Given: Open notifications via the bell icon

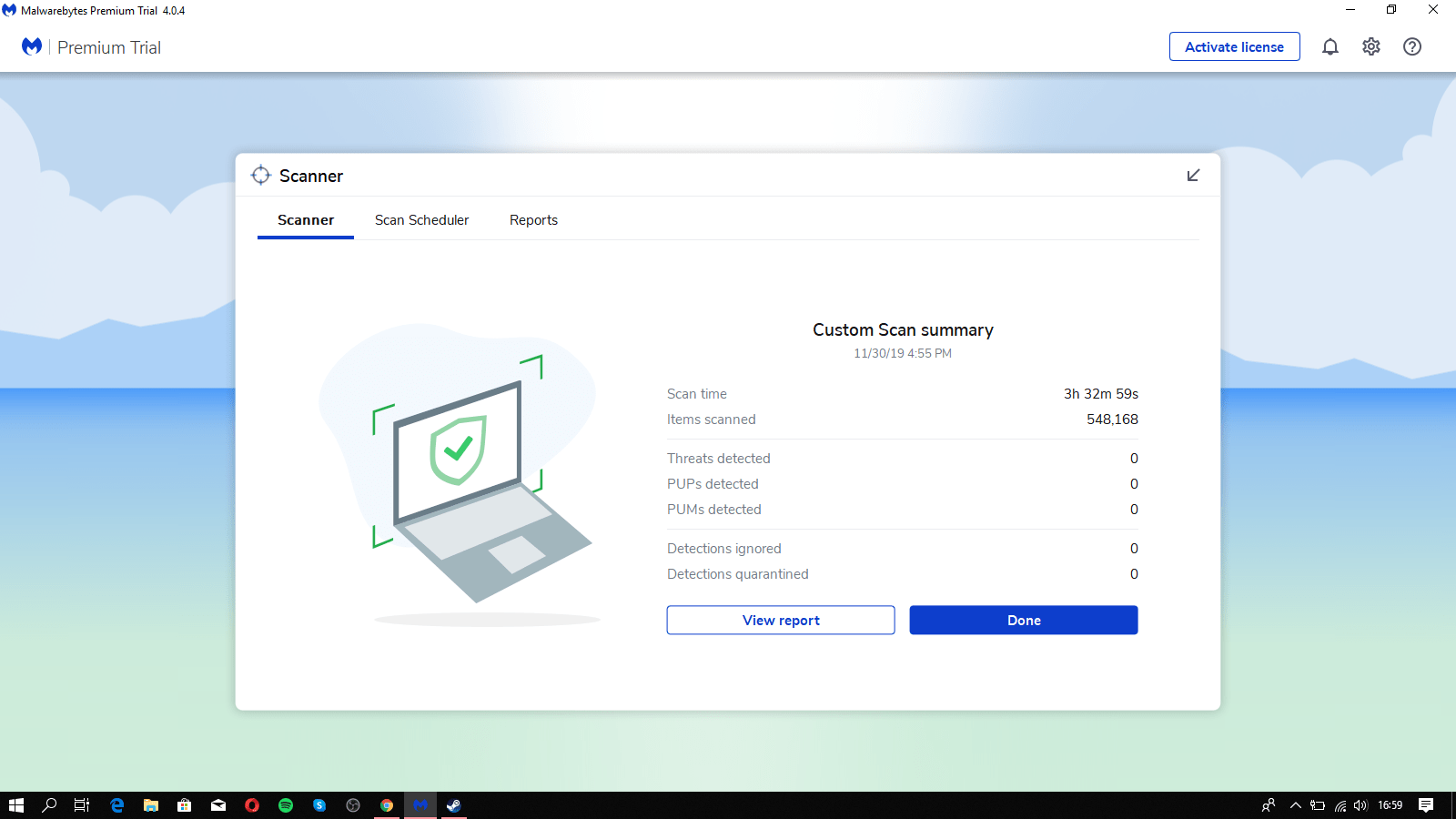Looking at the screenshot, I should [1330, 46].
